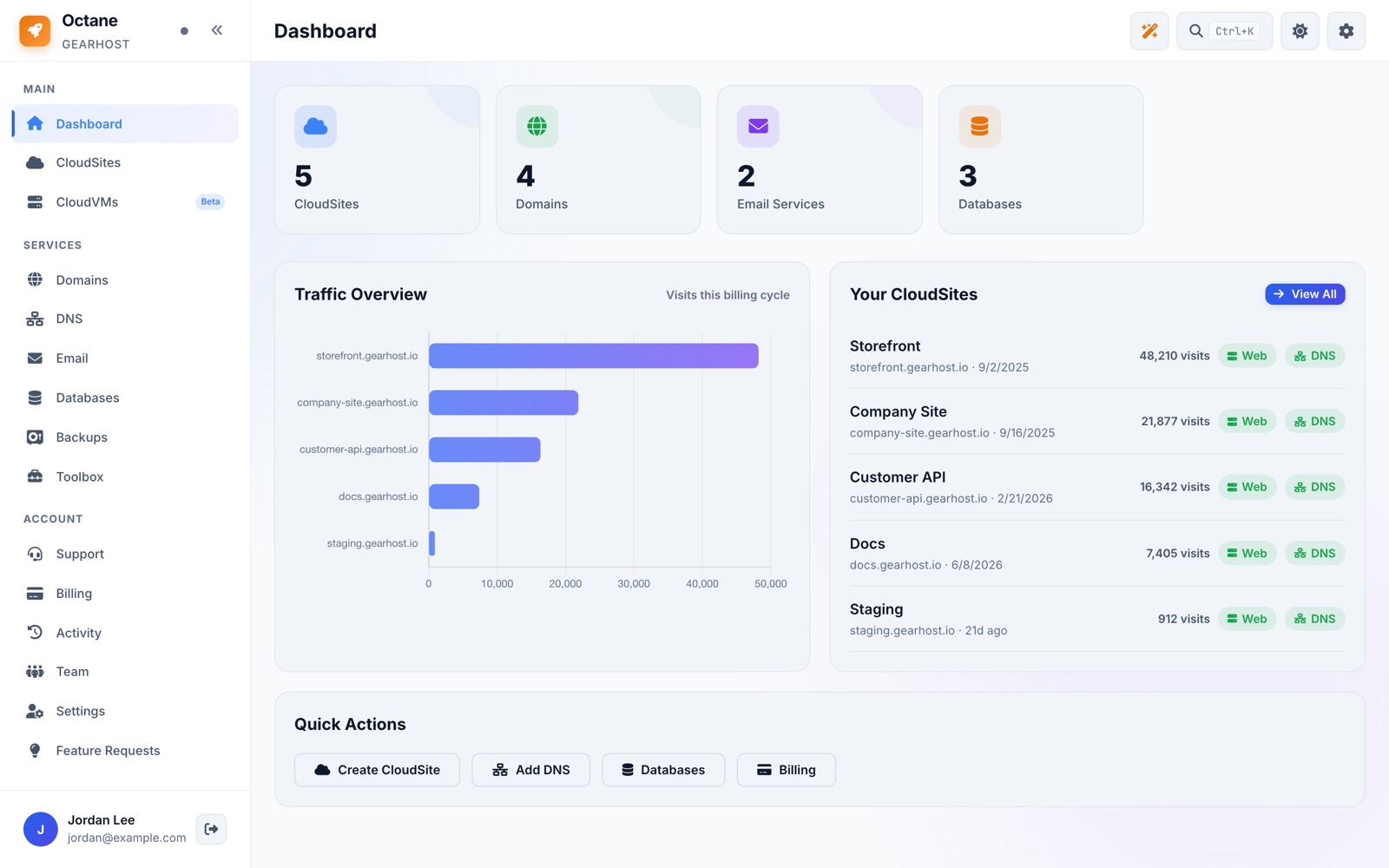Open the settings gear in the top bar
Screen dimensions: 1389x868
(x=1346, y=31)
